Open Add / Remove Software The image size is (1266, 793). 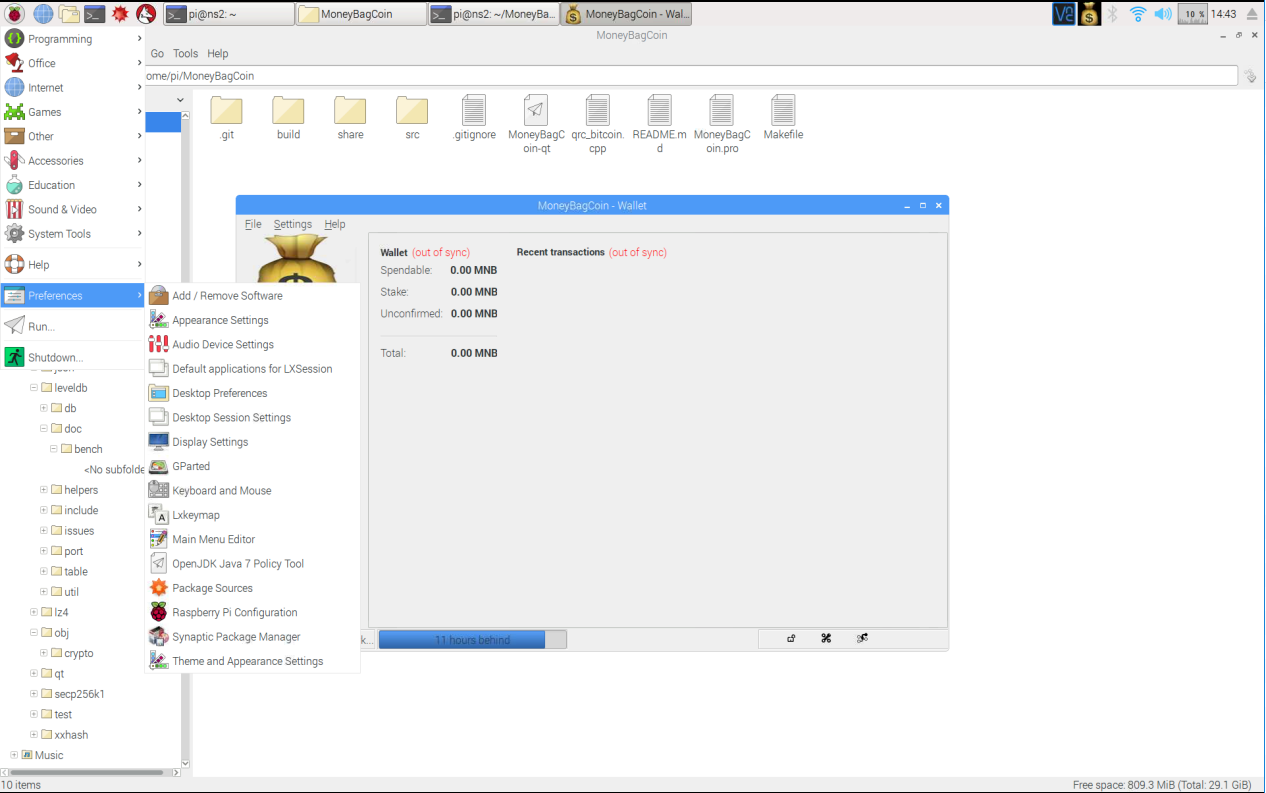point(252,296)
